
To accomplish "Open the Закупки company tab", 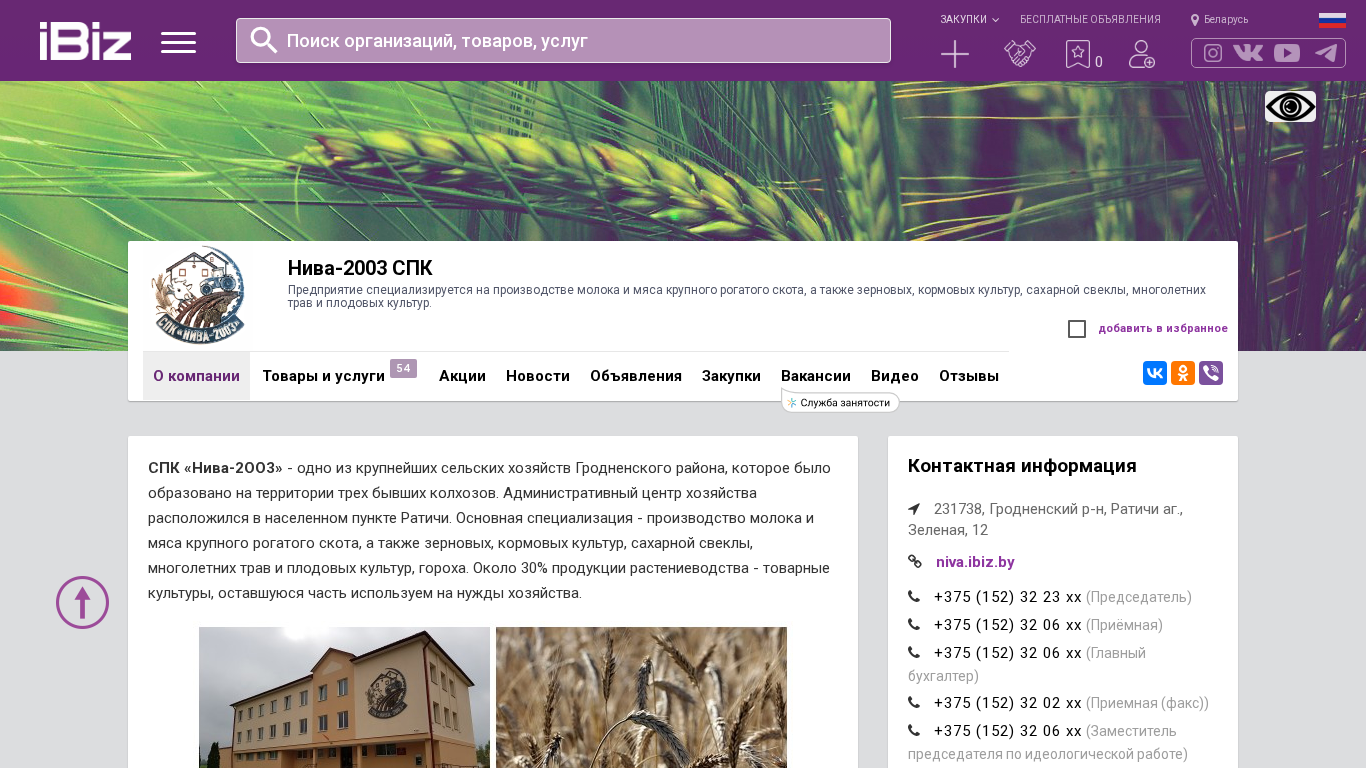I will click(731, 376).
